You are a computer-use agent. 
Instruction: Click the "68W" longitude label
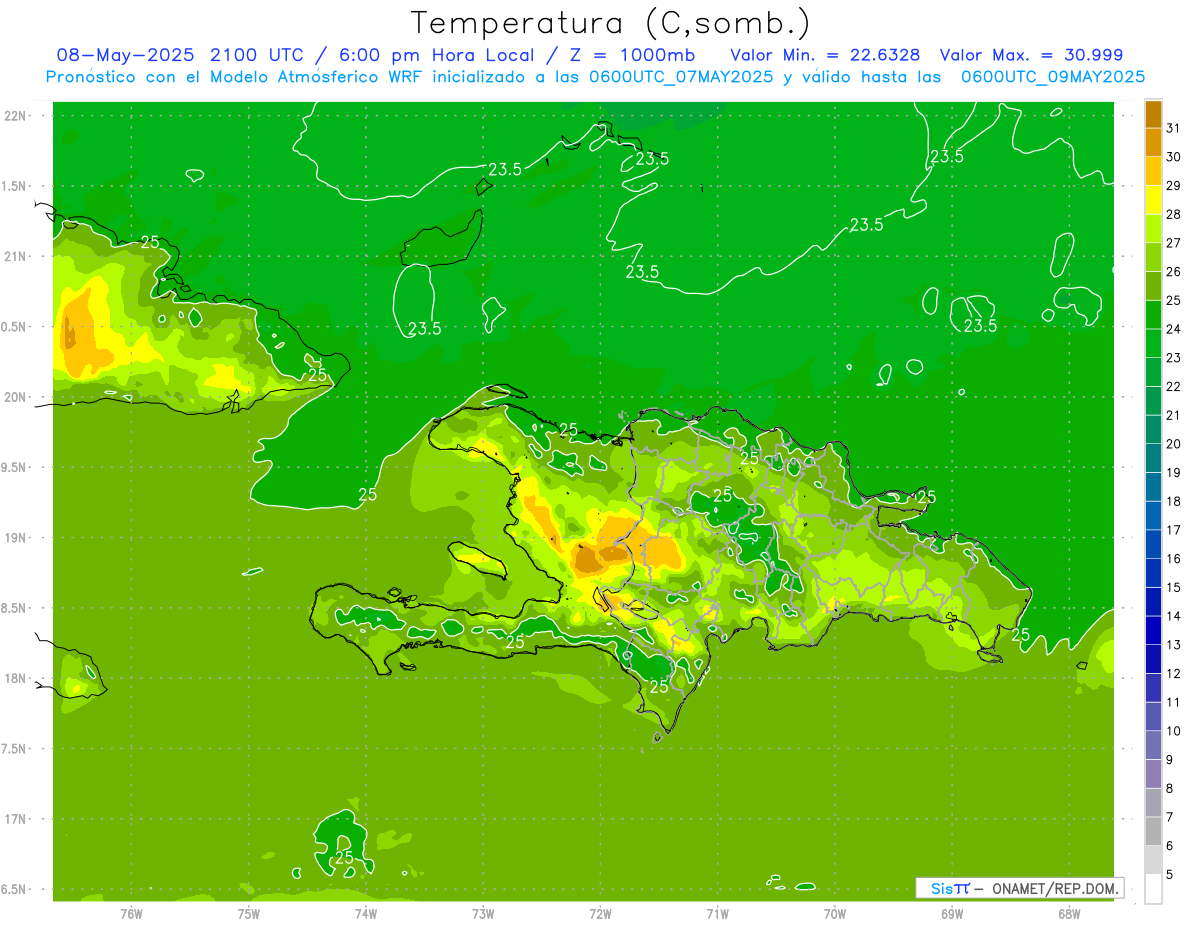pyautogui.click(x=1069, y=913)
